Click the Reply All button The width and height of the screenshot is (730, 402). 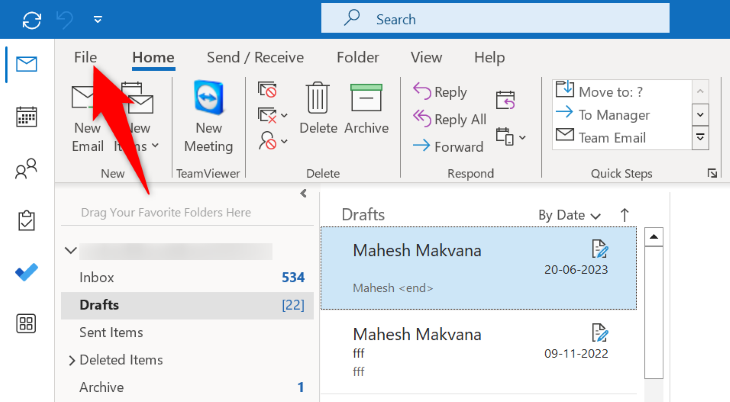click(x=450, y=119)
